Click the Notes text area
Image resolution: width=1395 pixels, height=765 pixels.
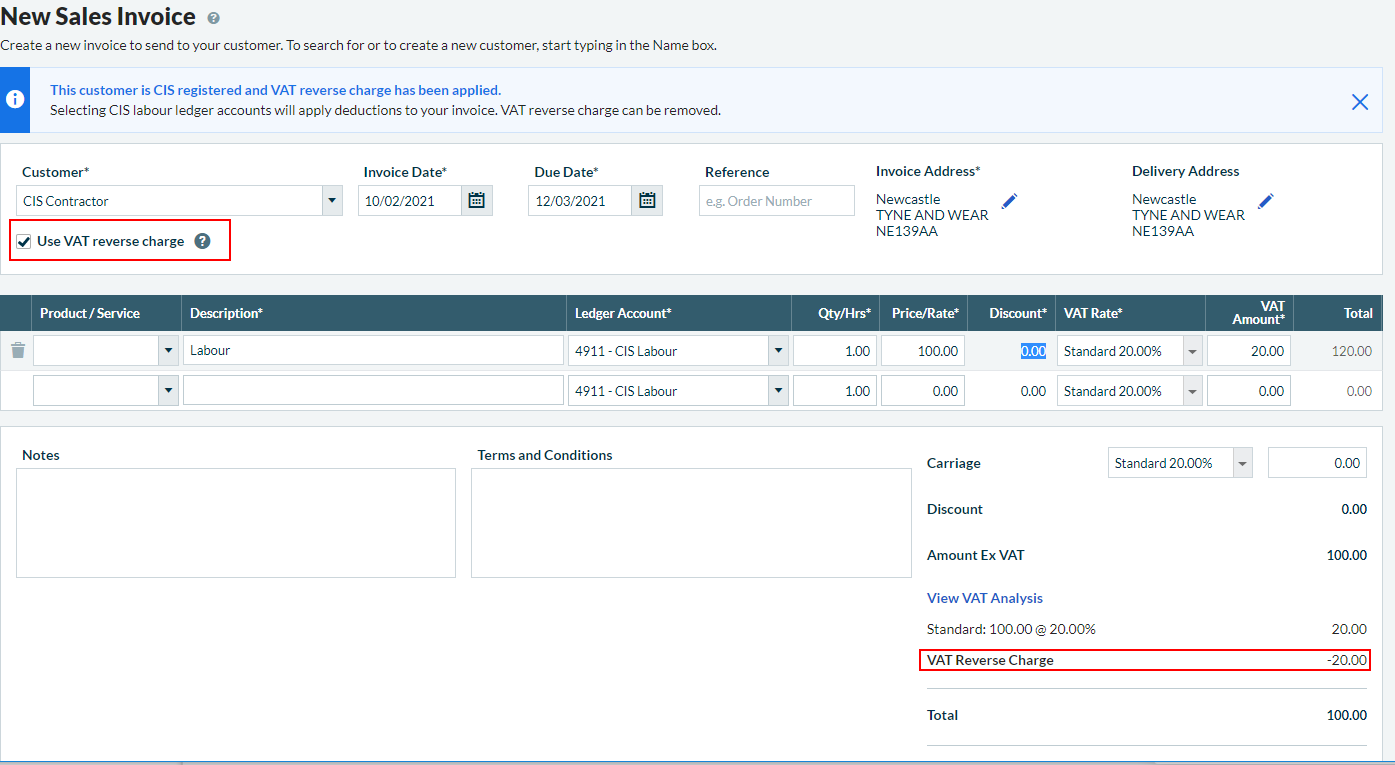235,523
